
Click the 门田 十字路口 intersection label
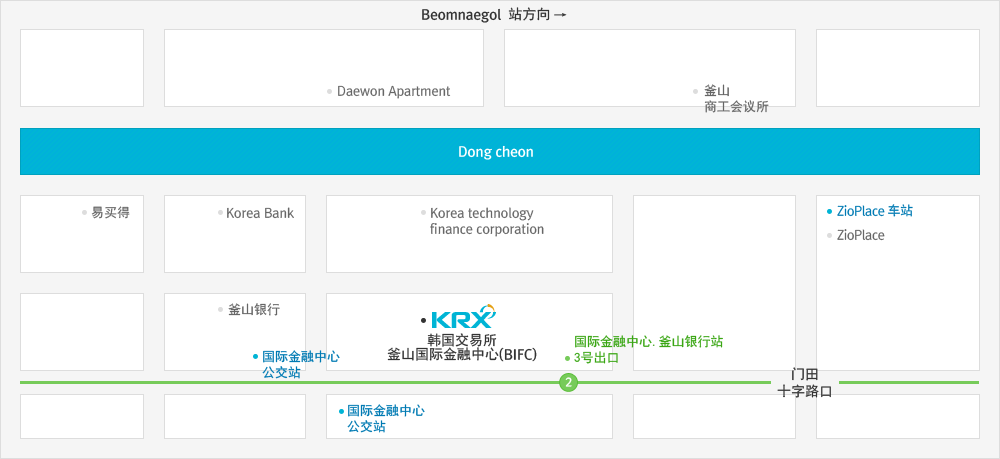click(x=805, y=383)
